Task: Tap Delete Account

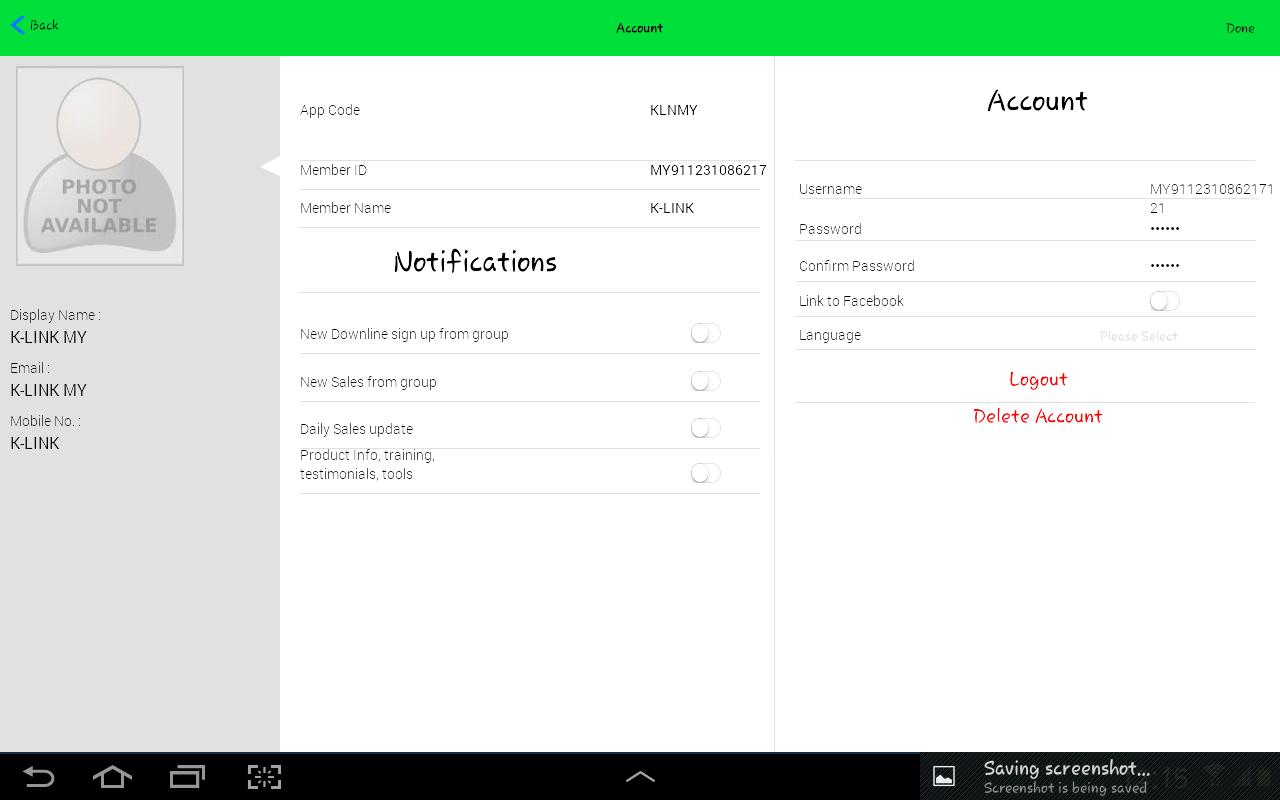Action: (1037, 416)
